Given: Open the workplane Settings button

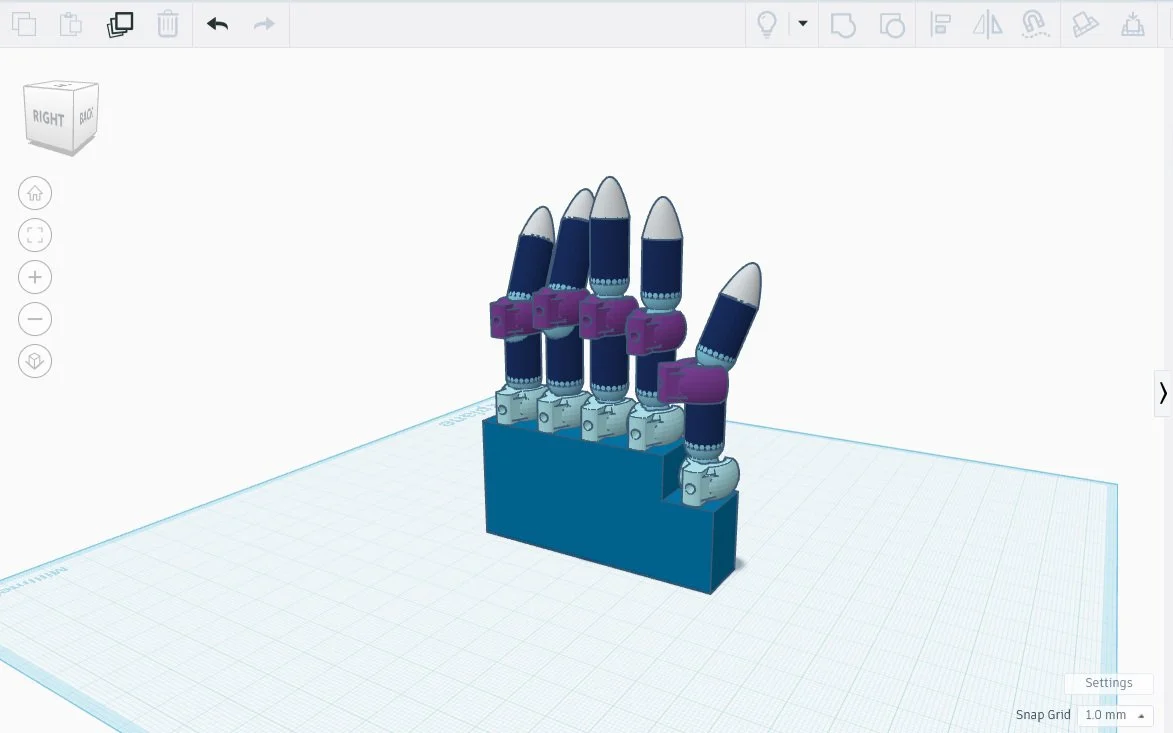Looking at the screenshot, I should 1109,683.
